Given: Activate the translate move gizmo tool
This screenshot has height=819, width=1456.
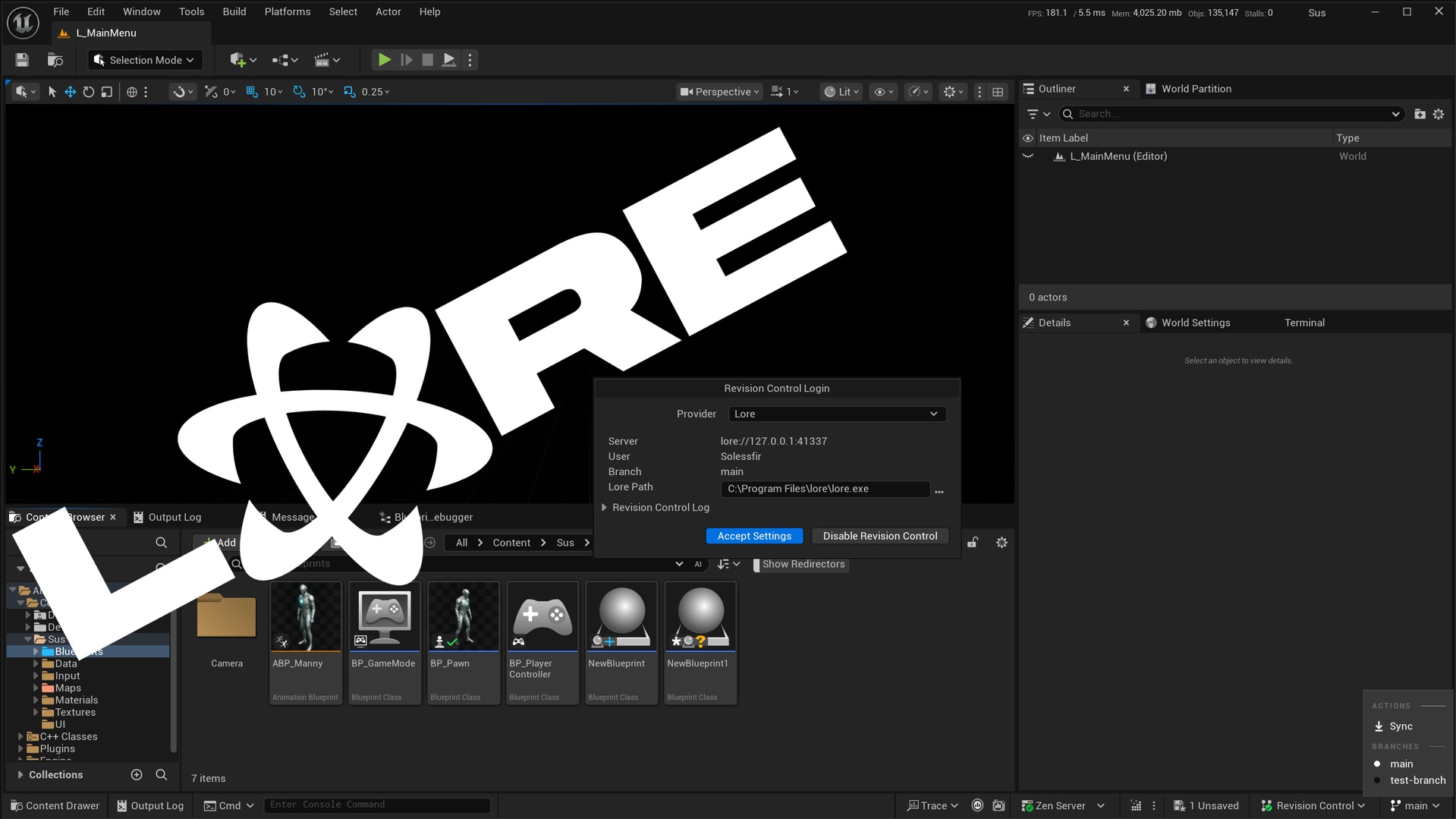Looking at the screenshot, I should (70, 92).
